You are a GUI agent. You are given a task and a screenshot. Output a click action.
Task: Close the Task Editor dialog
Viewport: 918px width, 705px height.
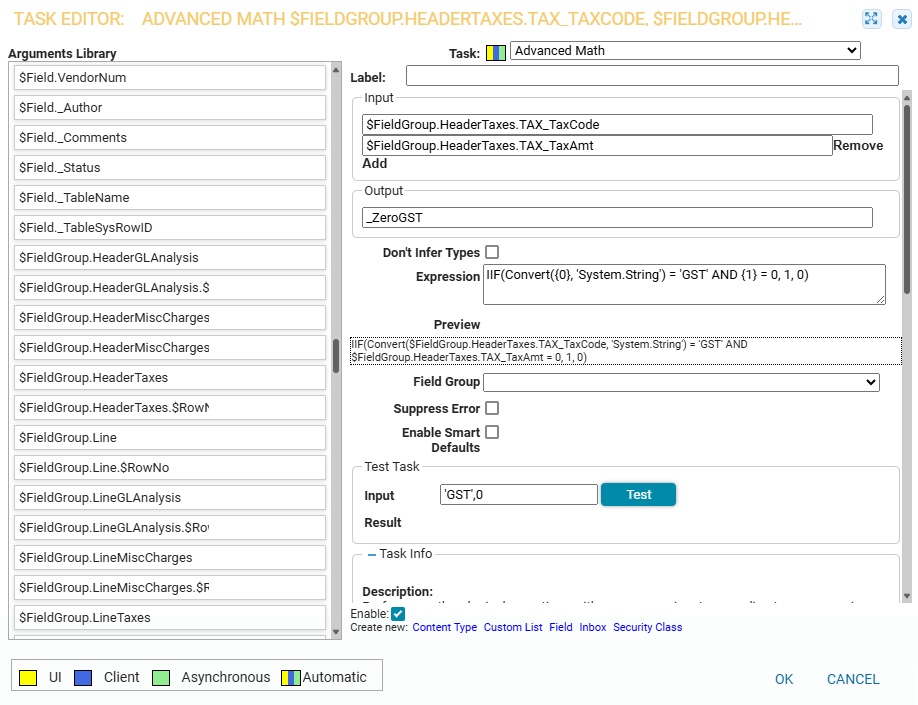pos(902,19)
